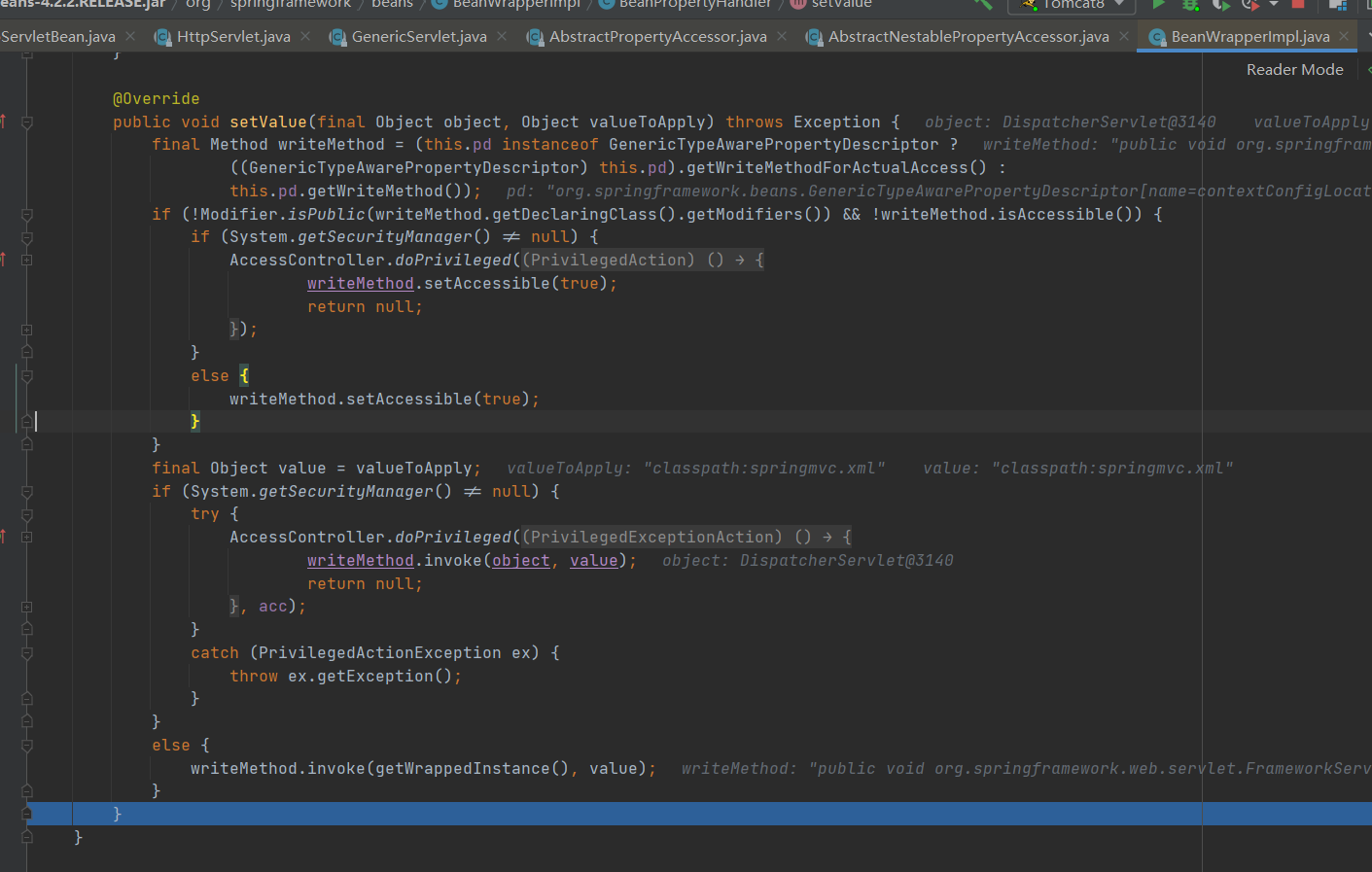This screenshot has height=872, width=1372.
Task: Click the gutter arrow beside the PrivilegedExceptionAction line
Action: coord(4,537)
